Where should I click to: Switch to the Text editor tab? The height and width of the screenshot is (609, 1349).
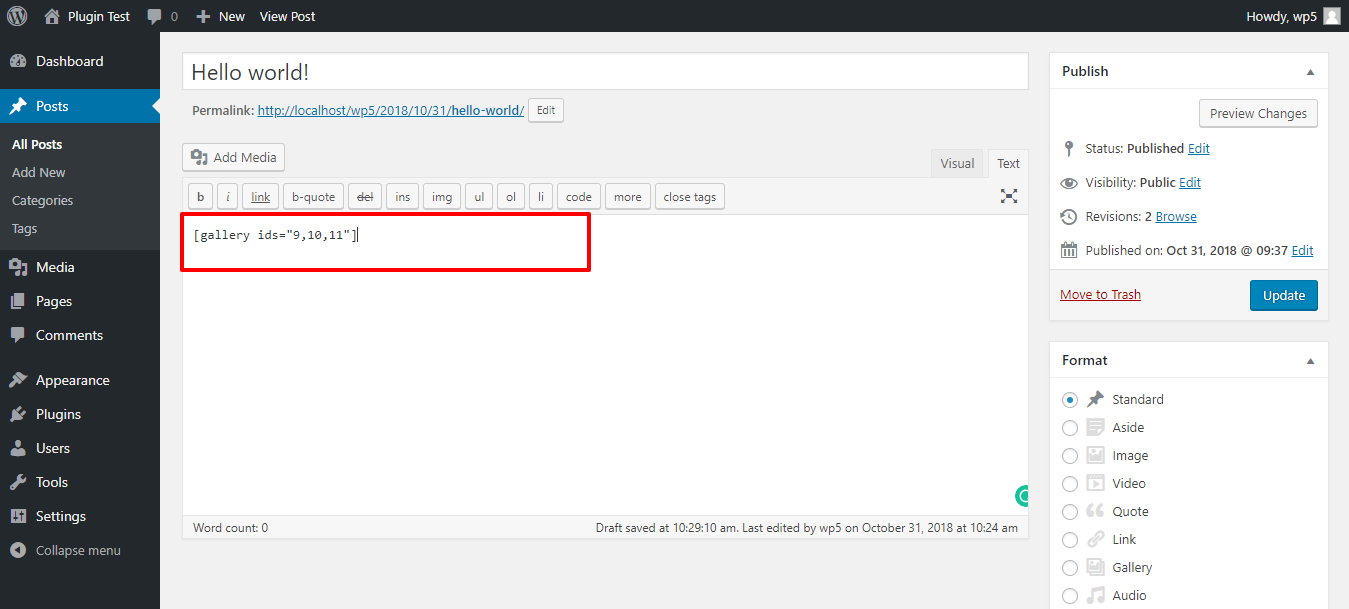(x=1008, y=163)
